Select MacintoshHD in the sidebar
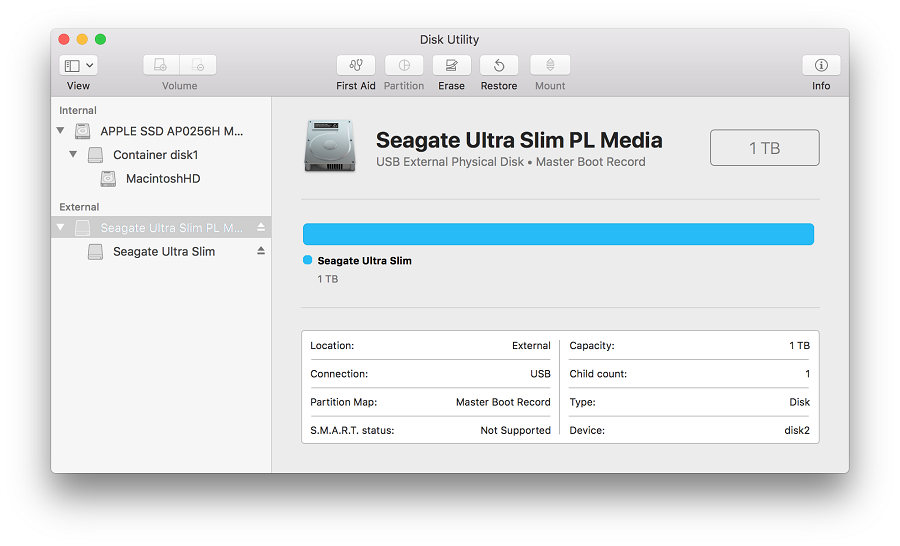 tap(161, 179)
